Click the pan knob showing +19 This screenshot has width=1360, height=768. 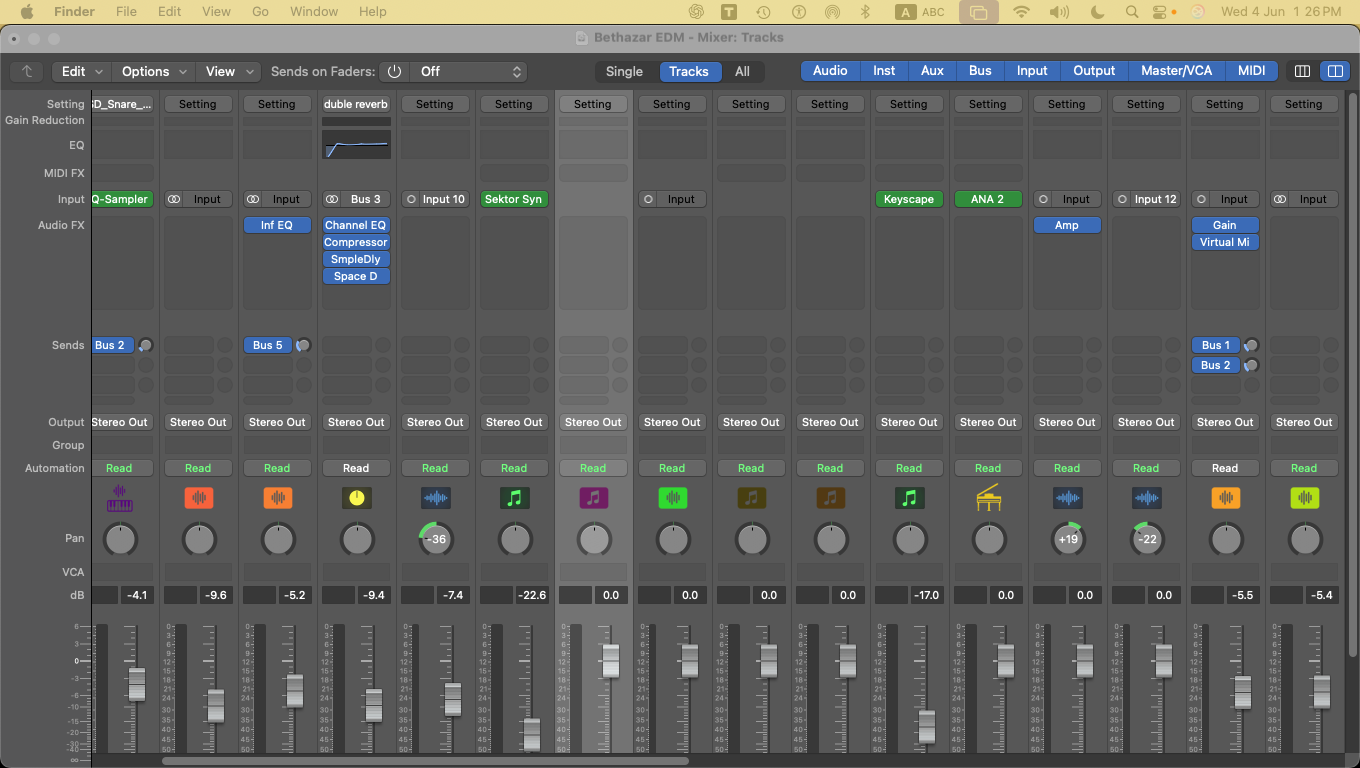(1067, 539)
